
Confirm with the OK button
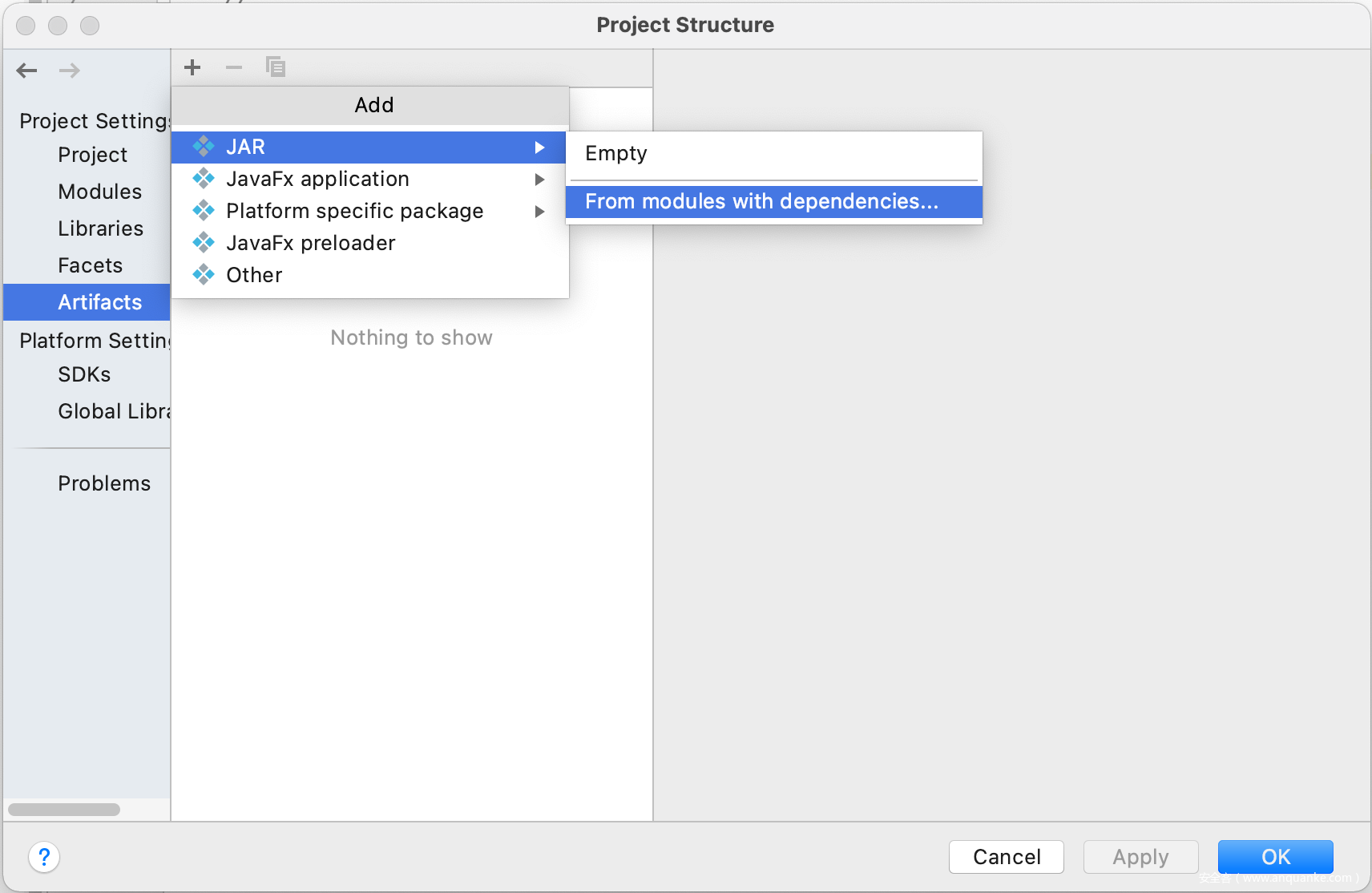[1275, 857]
